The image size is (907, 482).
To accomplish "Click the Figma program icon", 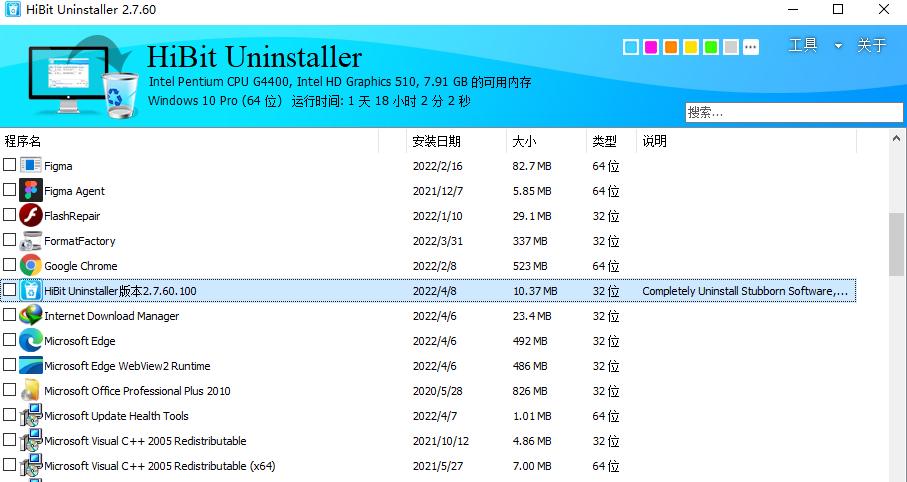I will click(x=31, y=165).
